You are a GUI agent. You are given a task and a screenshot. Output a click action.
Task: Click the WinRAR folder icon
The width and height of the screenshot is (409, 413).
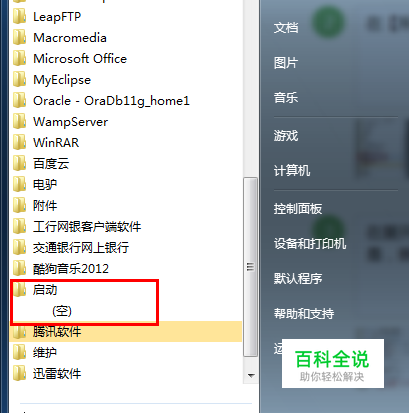click(19, 143)
